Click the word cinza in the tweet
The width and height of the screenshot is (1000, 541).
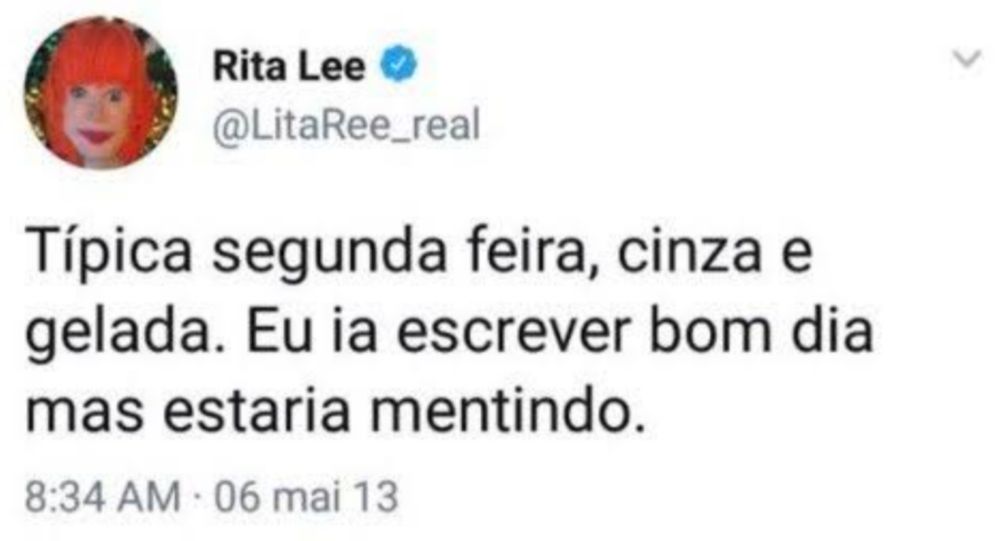(x=689, y=251)
